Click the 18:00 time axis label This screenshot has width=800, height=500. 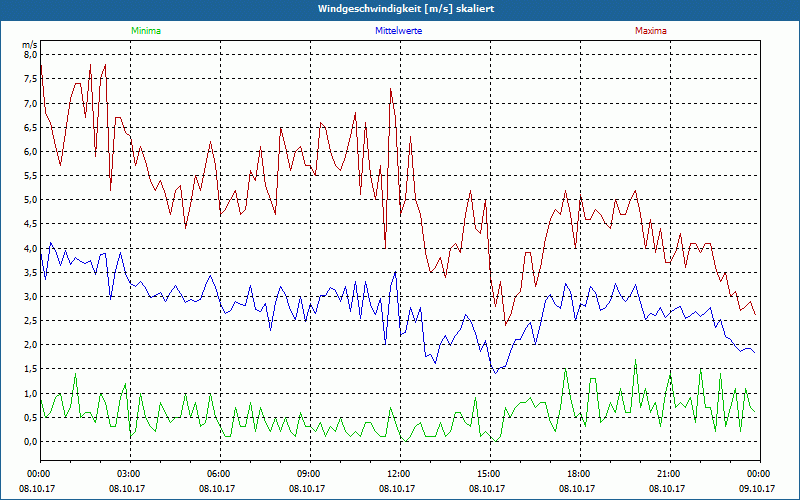(x=580, y=474)
